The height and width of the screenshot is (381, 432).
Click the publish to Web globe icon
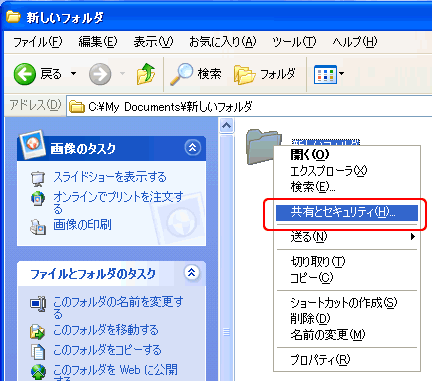(38, 372)
